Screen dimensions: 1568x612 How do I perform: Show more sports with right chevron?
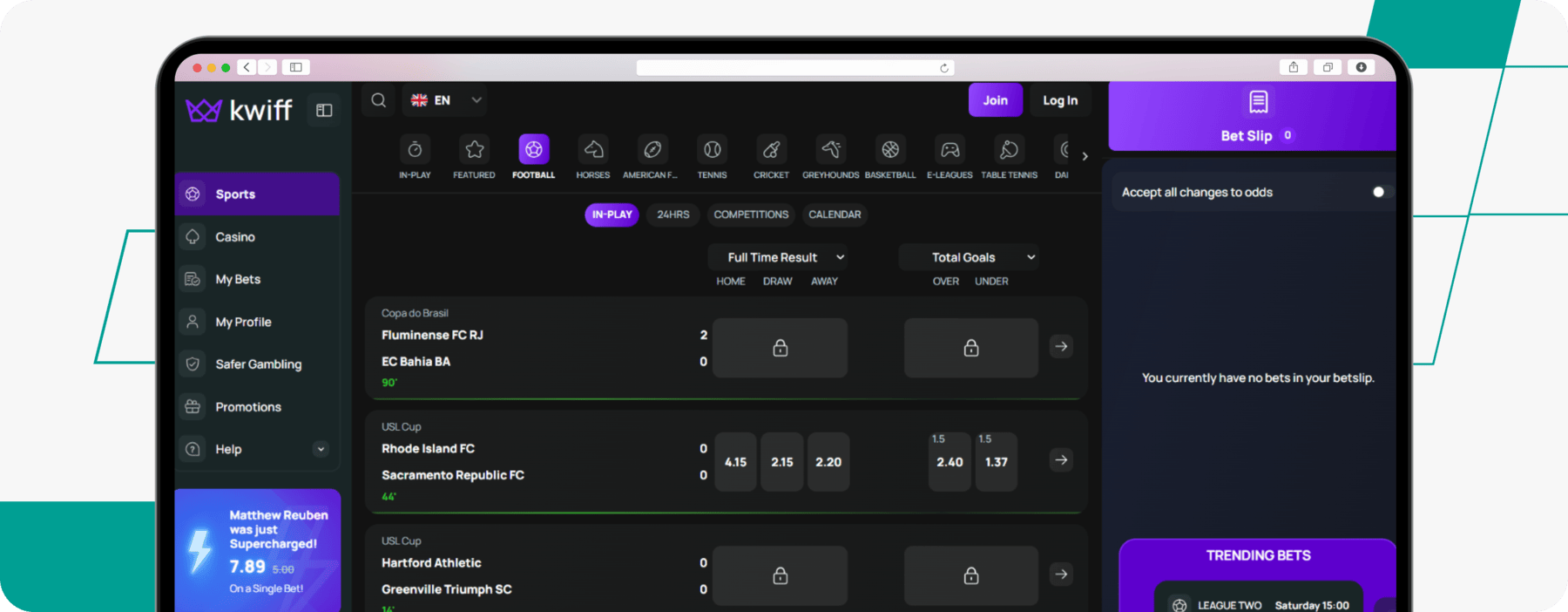(1085, 156)
